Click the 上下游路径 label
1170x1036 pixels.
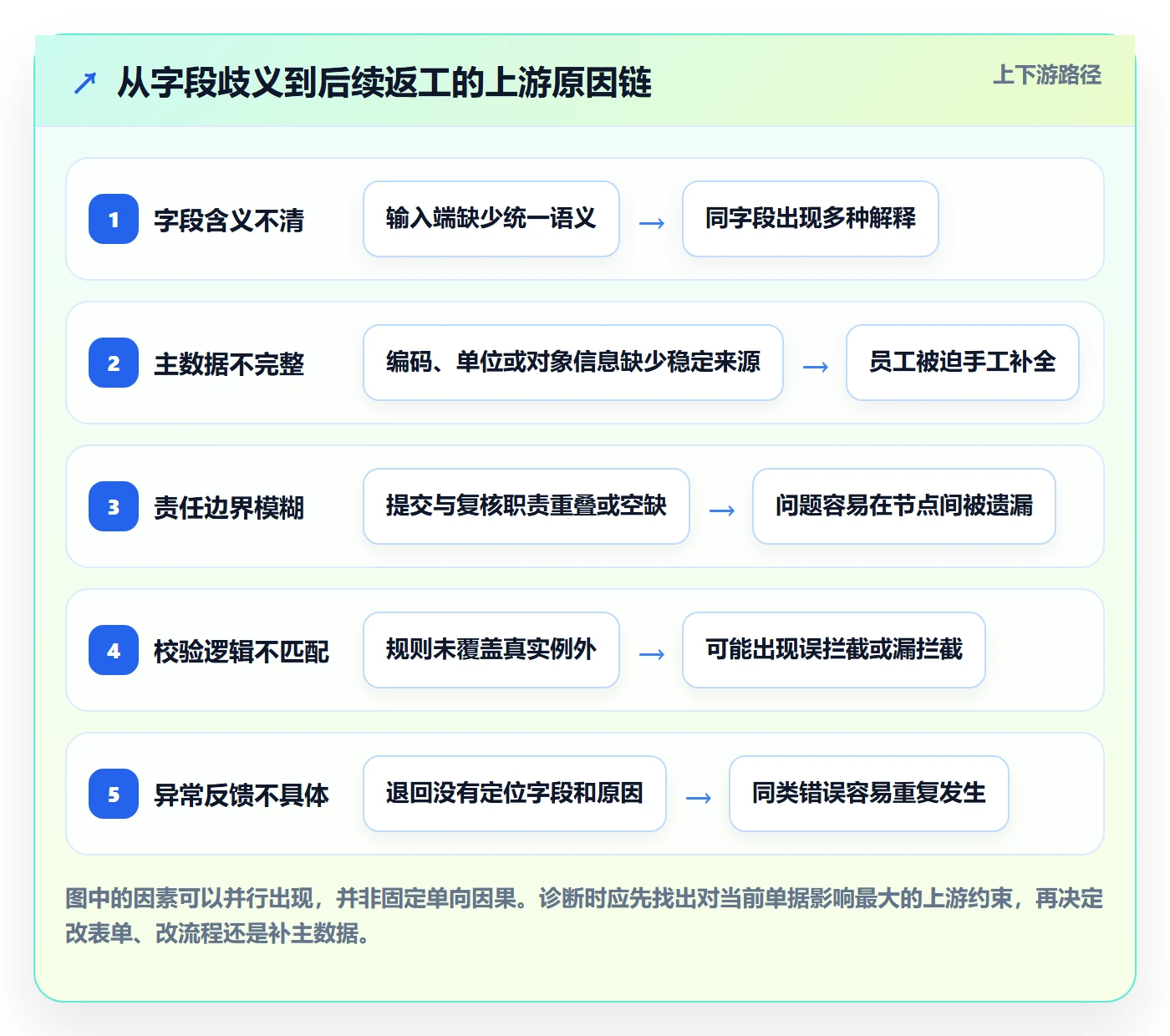1047,75
